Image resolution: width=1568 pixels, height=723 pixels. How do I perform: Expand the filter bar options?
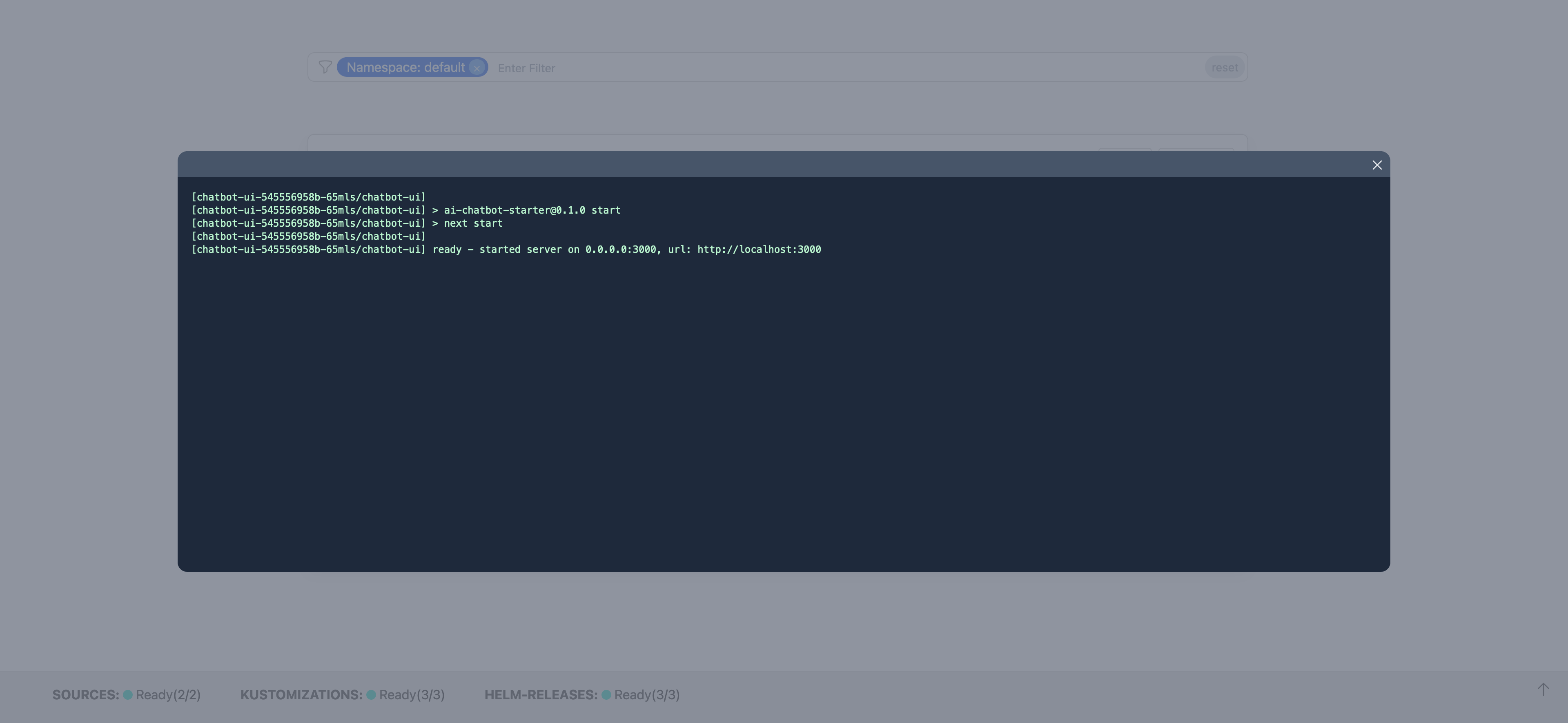tap(325, 67)
